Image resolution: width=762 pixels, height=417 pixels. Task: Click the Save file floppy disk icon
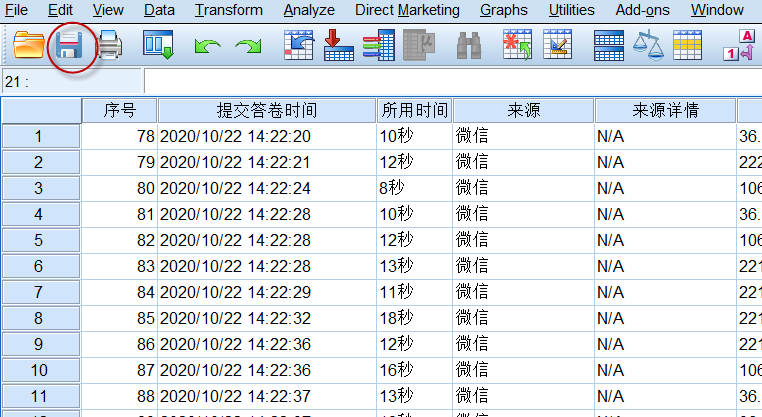(69, 46)
